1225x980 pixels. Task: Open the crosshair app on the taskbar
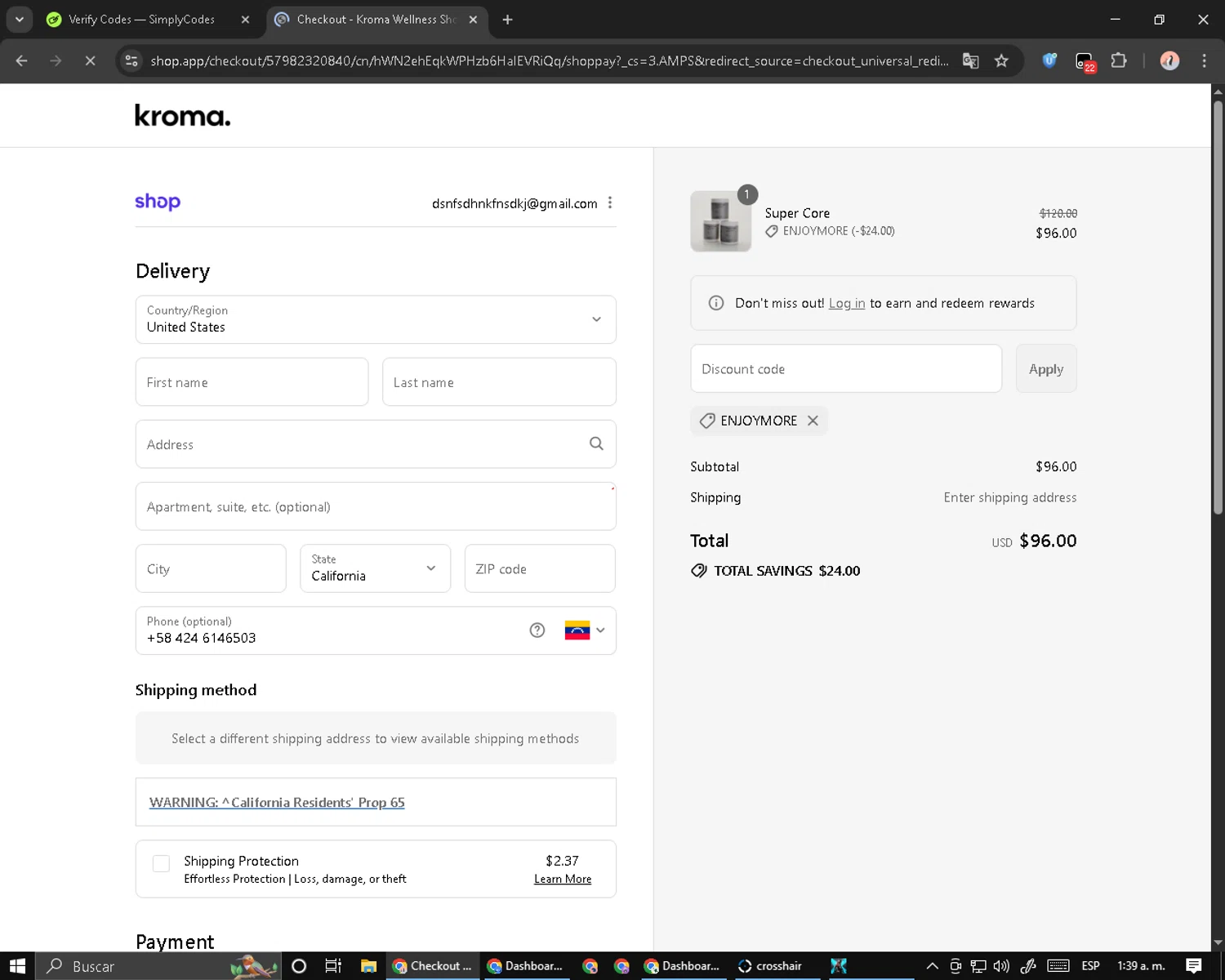coord(770,966)
